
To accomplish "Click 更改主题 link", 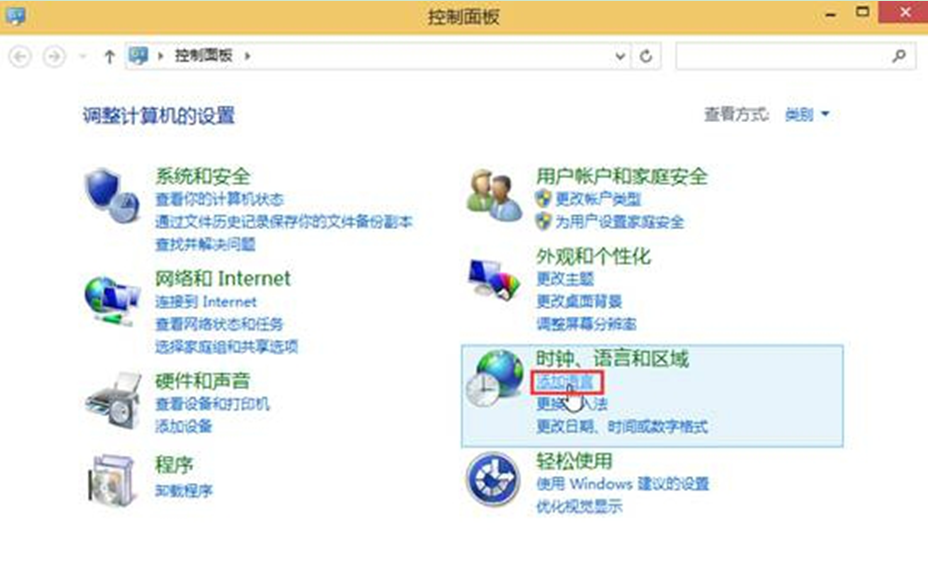I will (565, 279).
